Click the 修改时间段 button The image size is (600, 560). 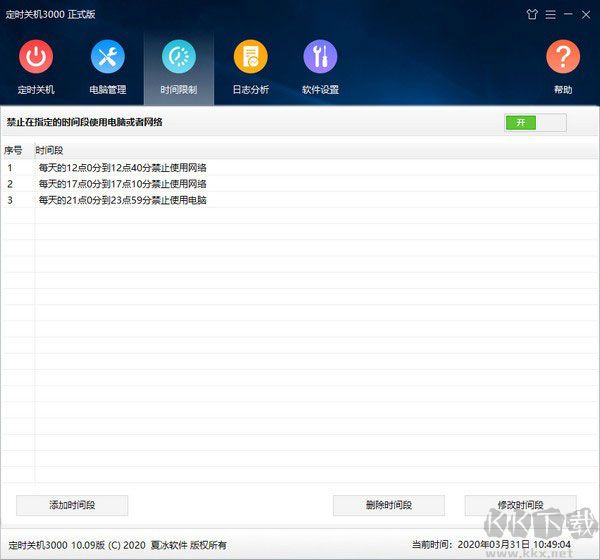pyautogui.click(x=520, y=505)
